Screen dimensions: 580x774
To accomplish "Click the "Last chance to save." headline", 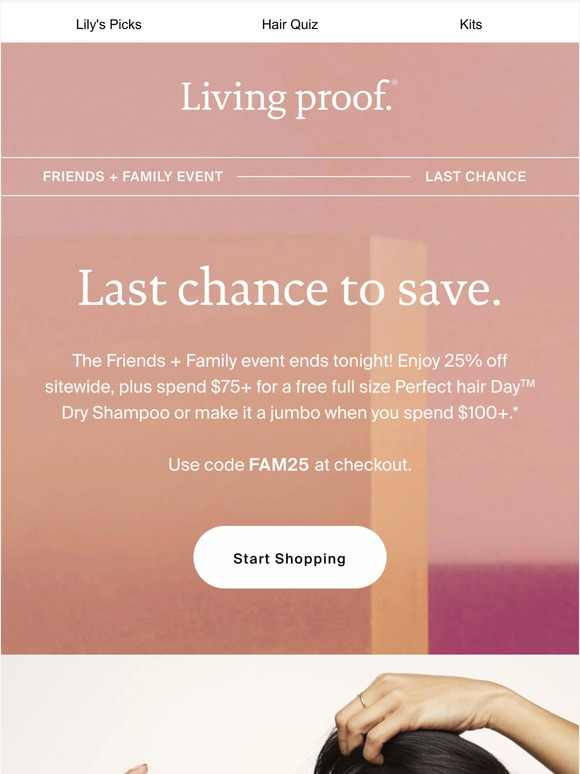I will click(290, 288).
